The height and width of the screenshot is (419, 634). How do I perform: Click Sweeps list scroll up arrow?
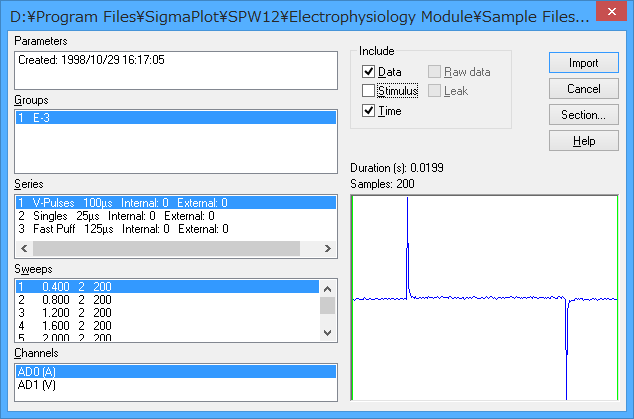click(x=328, y=289)
